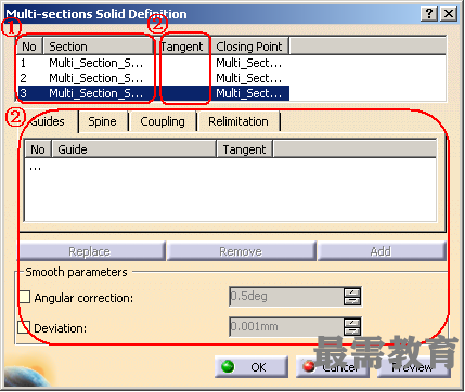Open the Spine tab
Image resolution: width=465 pixels, height=392 pixels.
coord(103,122)
